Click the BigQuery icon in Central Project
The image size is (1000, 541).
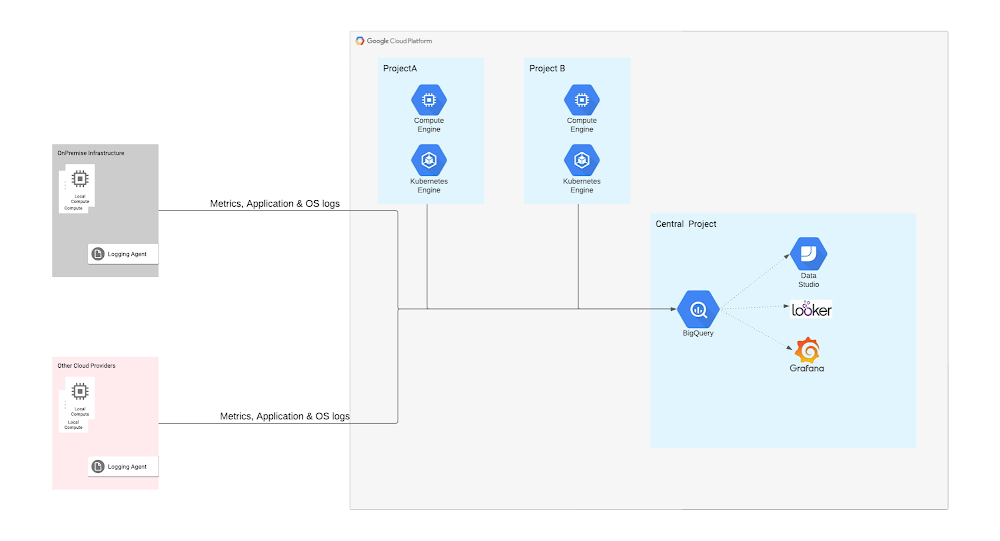point(698,309)
